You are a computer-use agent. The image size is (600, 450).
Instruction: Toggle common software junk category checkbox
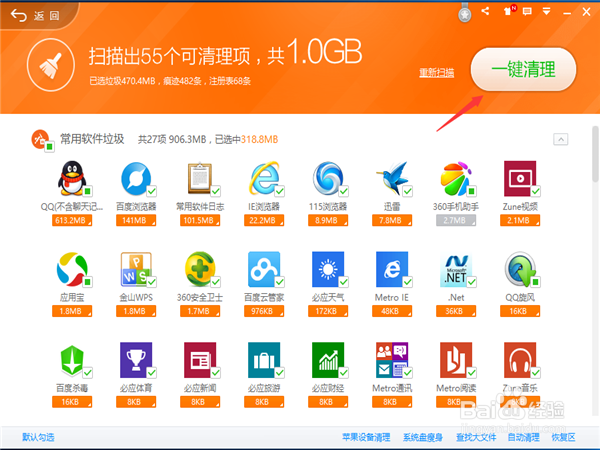49,147
